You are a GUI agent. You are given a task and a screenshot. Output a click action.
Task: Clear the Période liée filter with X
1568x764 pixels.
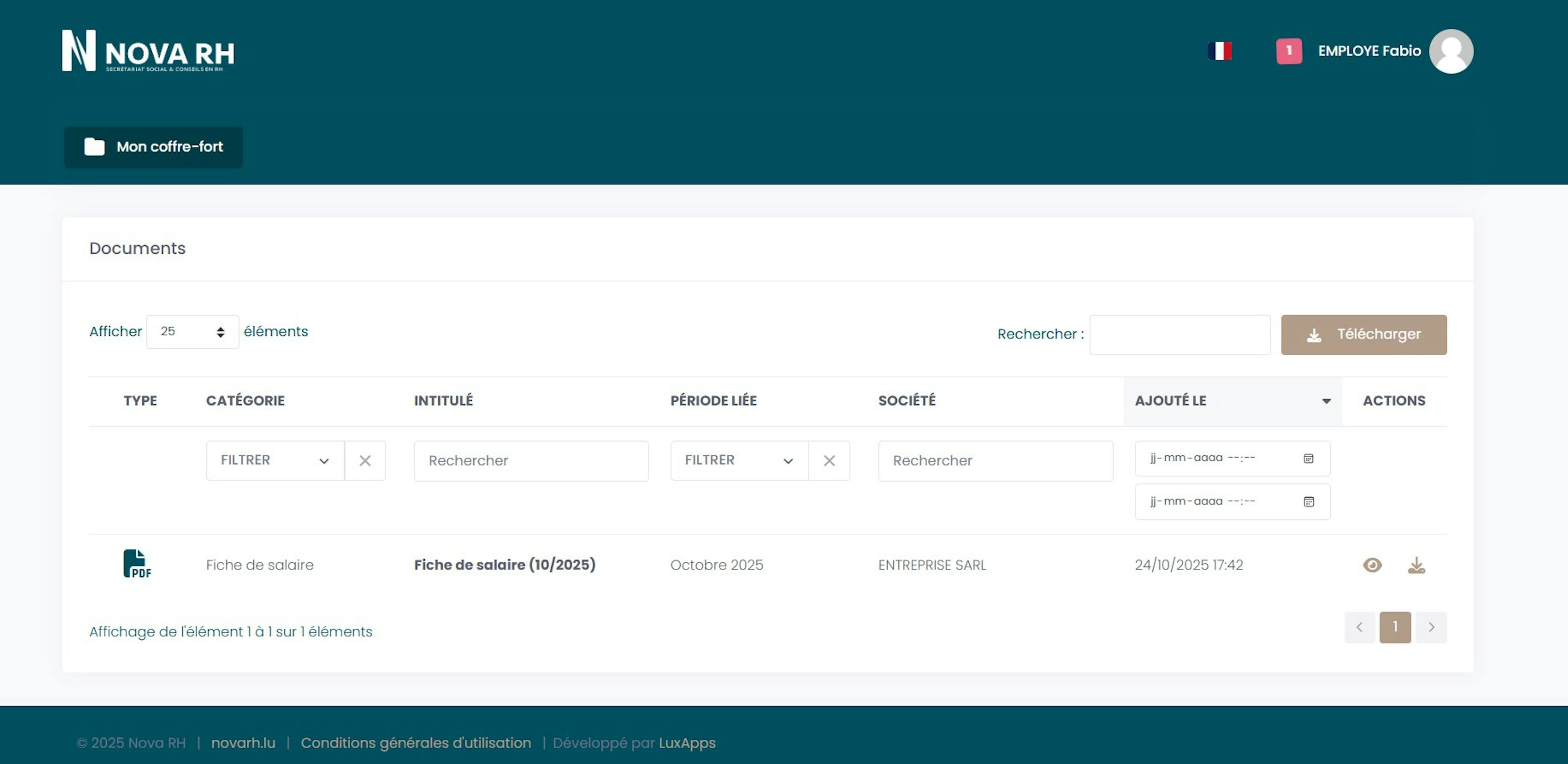(x=829, y=461)
